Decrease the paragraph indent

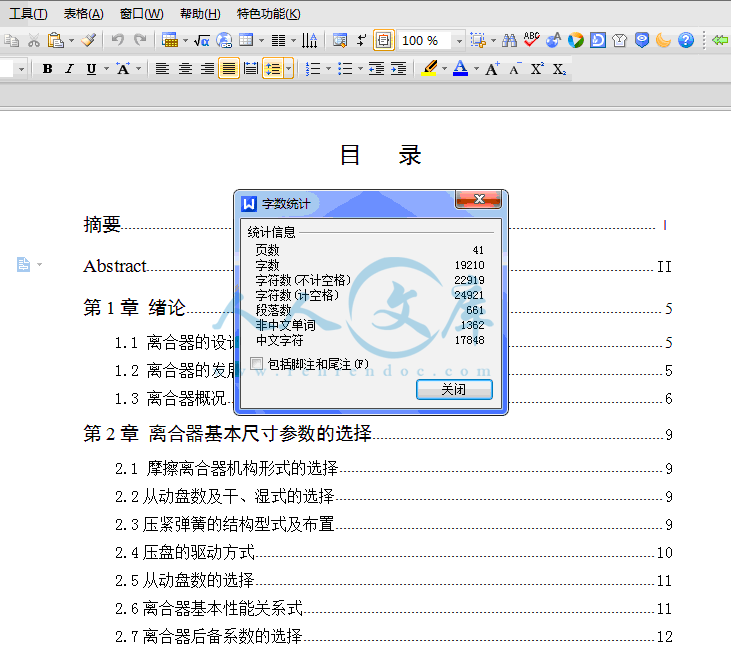coord(376,69)
